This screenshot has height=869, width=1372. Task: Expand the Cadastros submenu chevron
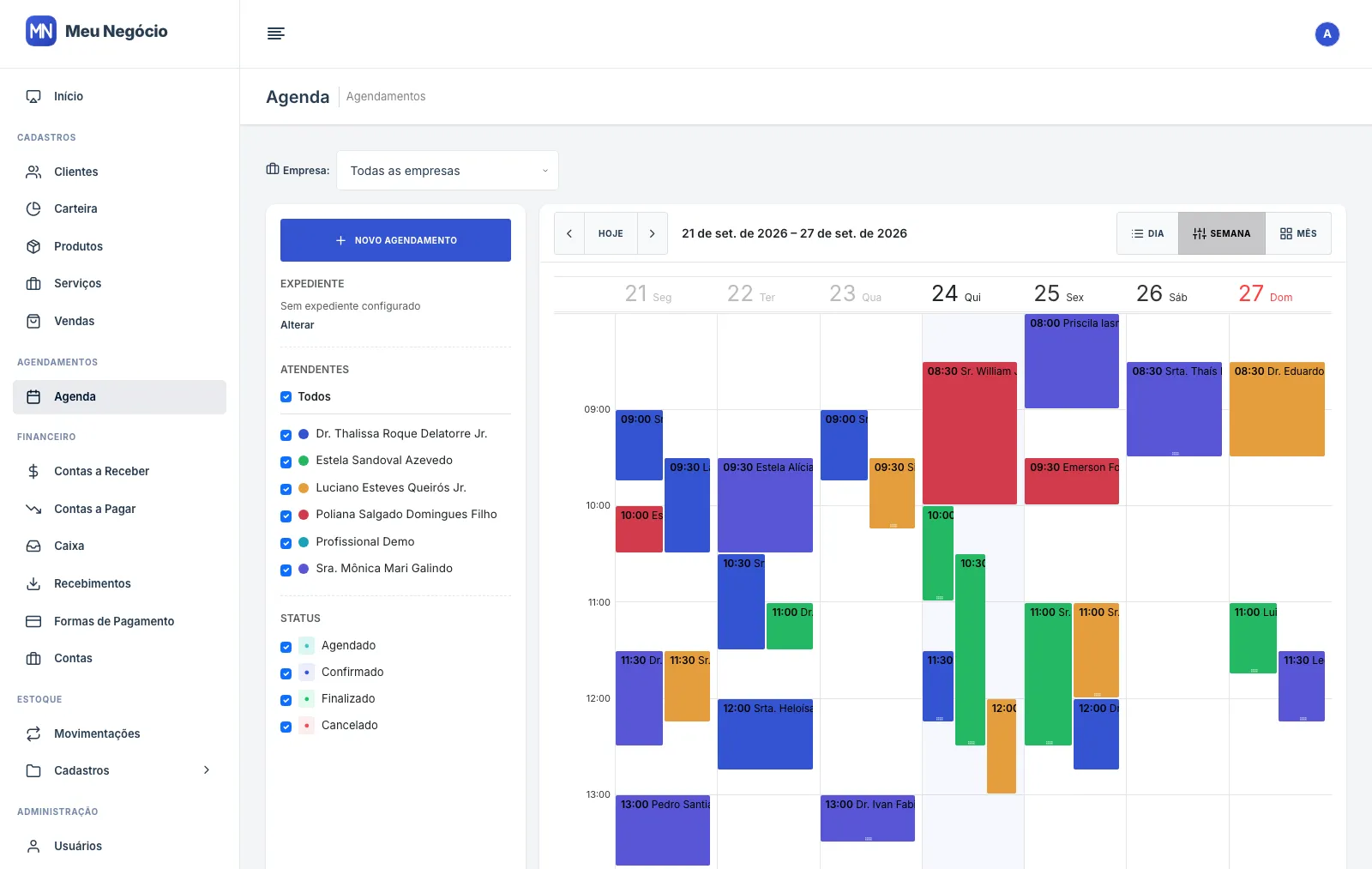[x=206, y=770]
